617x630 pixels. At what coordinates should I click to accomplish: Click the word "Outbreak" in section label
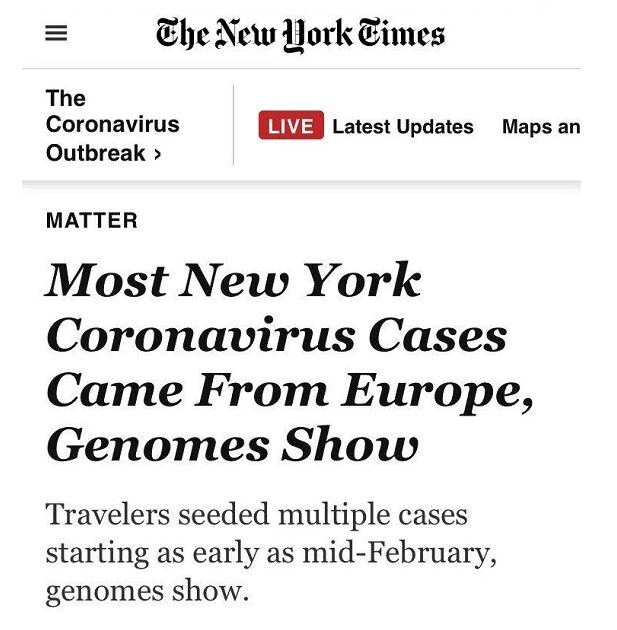click(x=95, y=154)
